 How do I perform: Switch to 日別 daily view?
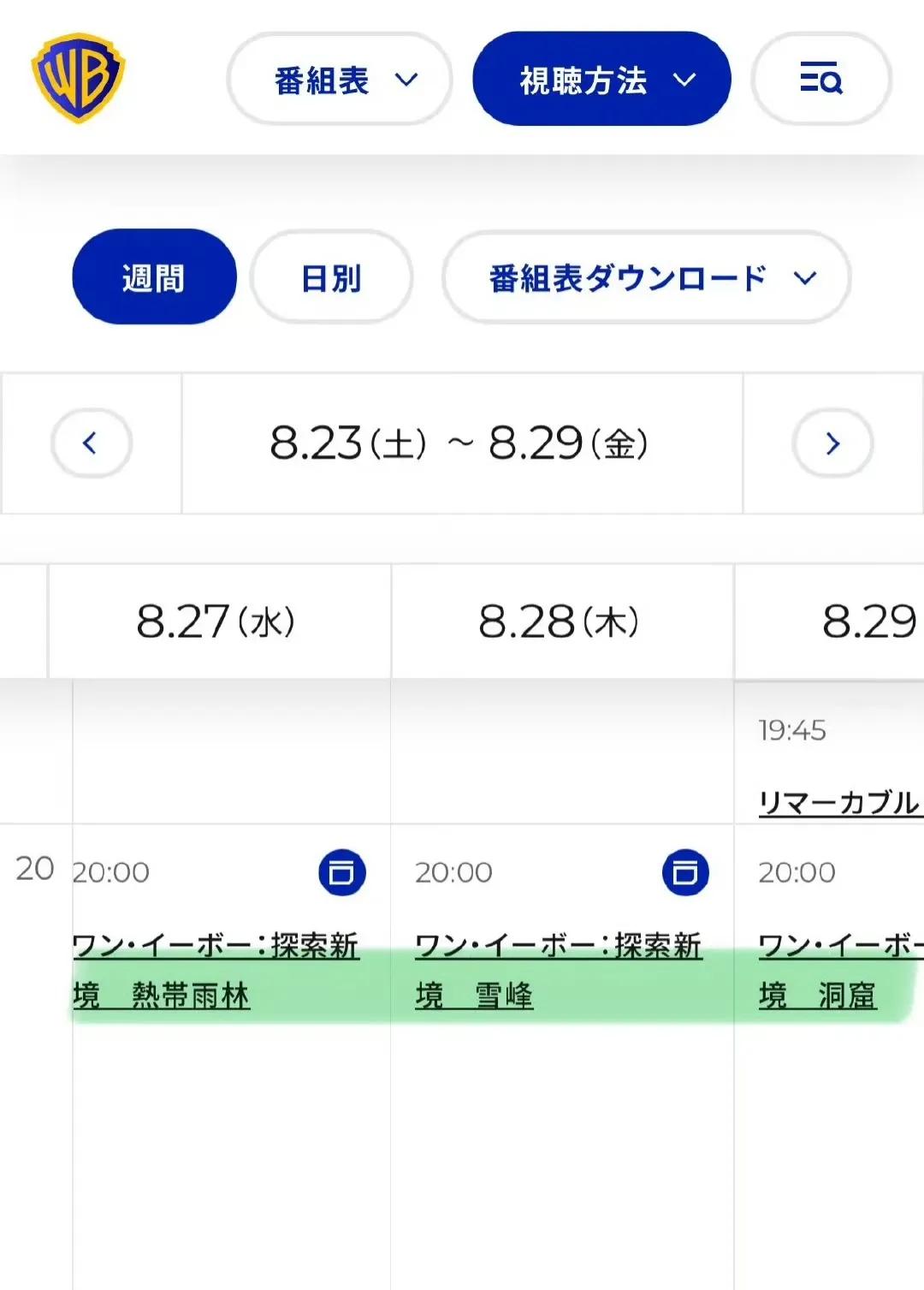331,277
